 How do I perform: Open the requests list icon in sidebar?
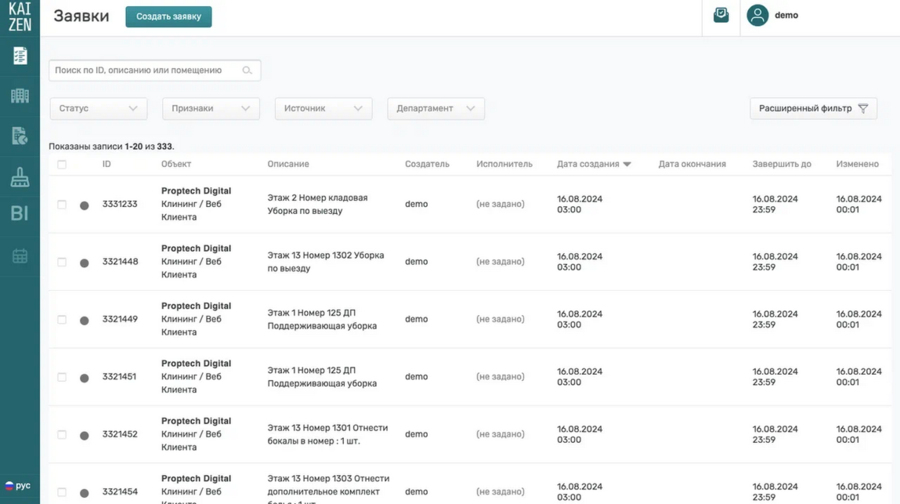[x=20, y=56]
